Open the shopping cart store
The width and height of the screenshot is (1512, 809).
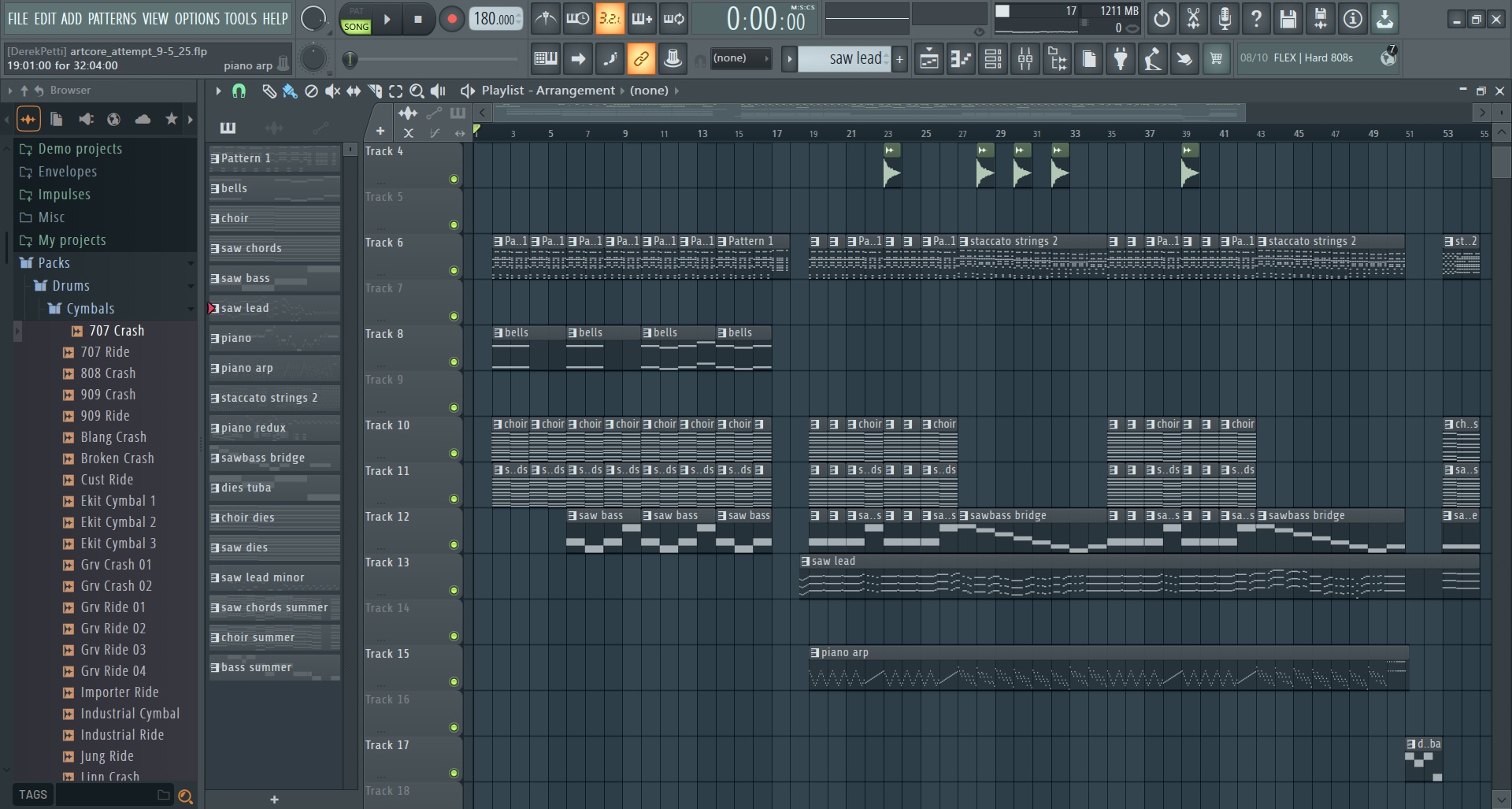pyautogui.click(x=1217, y=58)
